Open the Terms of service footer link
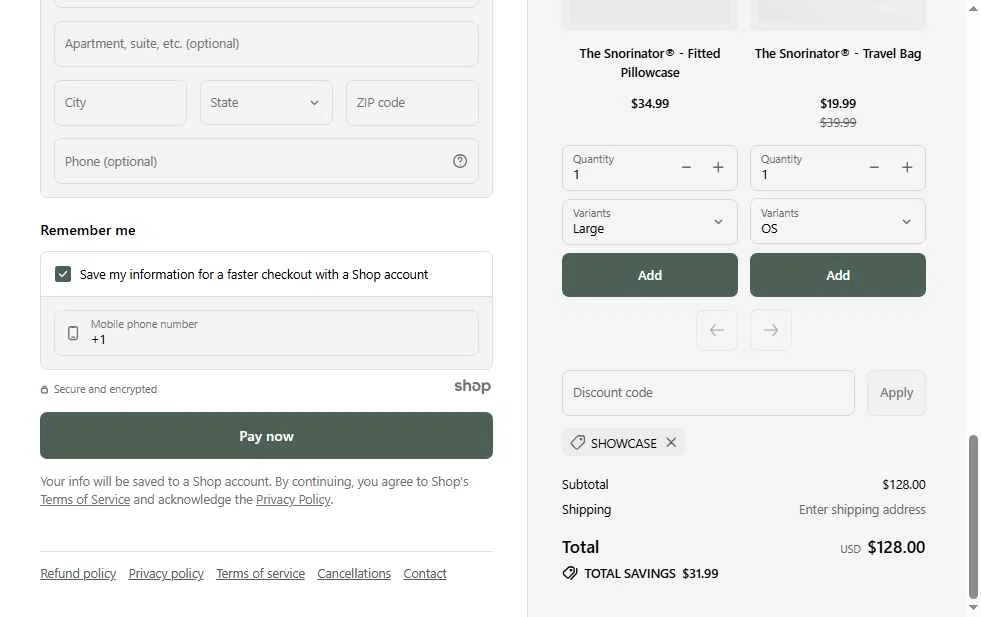Image resolution: width=981 pixels, height=617 pixels. coord(260,574)
